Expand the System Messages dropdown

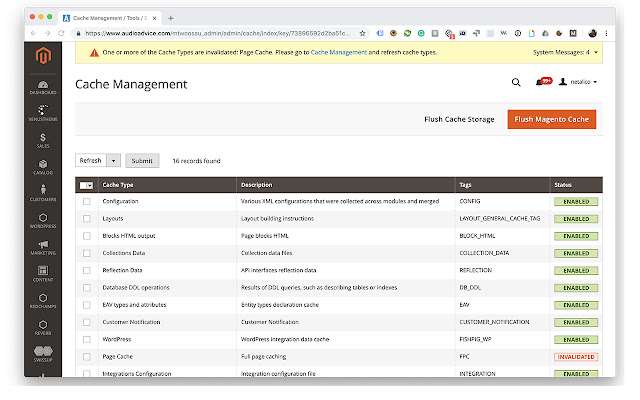[x=596, y=53]
